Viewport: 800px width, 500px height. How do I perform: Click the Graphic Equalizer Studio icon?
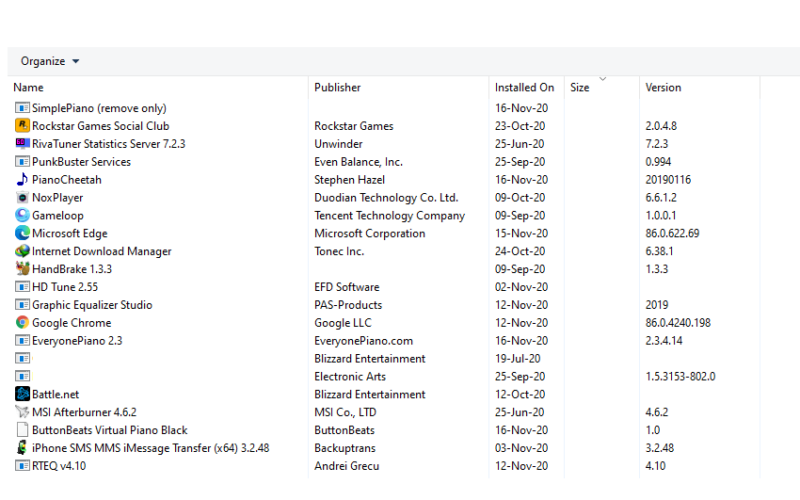[x=22, y=305]
